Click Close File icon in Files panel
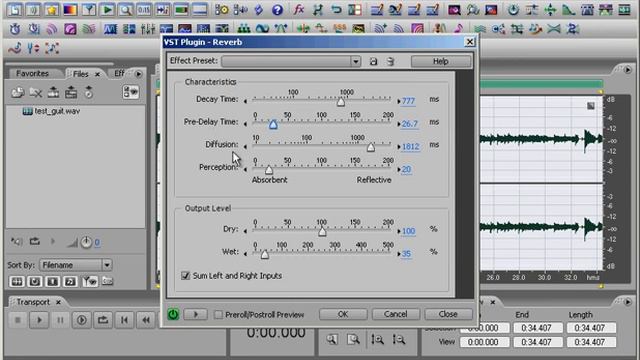Screen dimensions: 640x360 click(36, 93)
